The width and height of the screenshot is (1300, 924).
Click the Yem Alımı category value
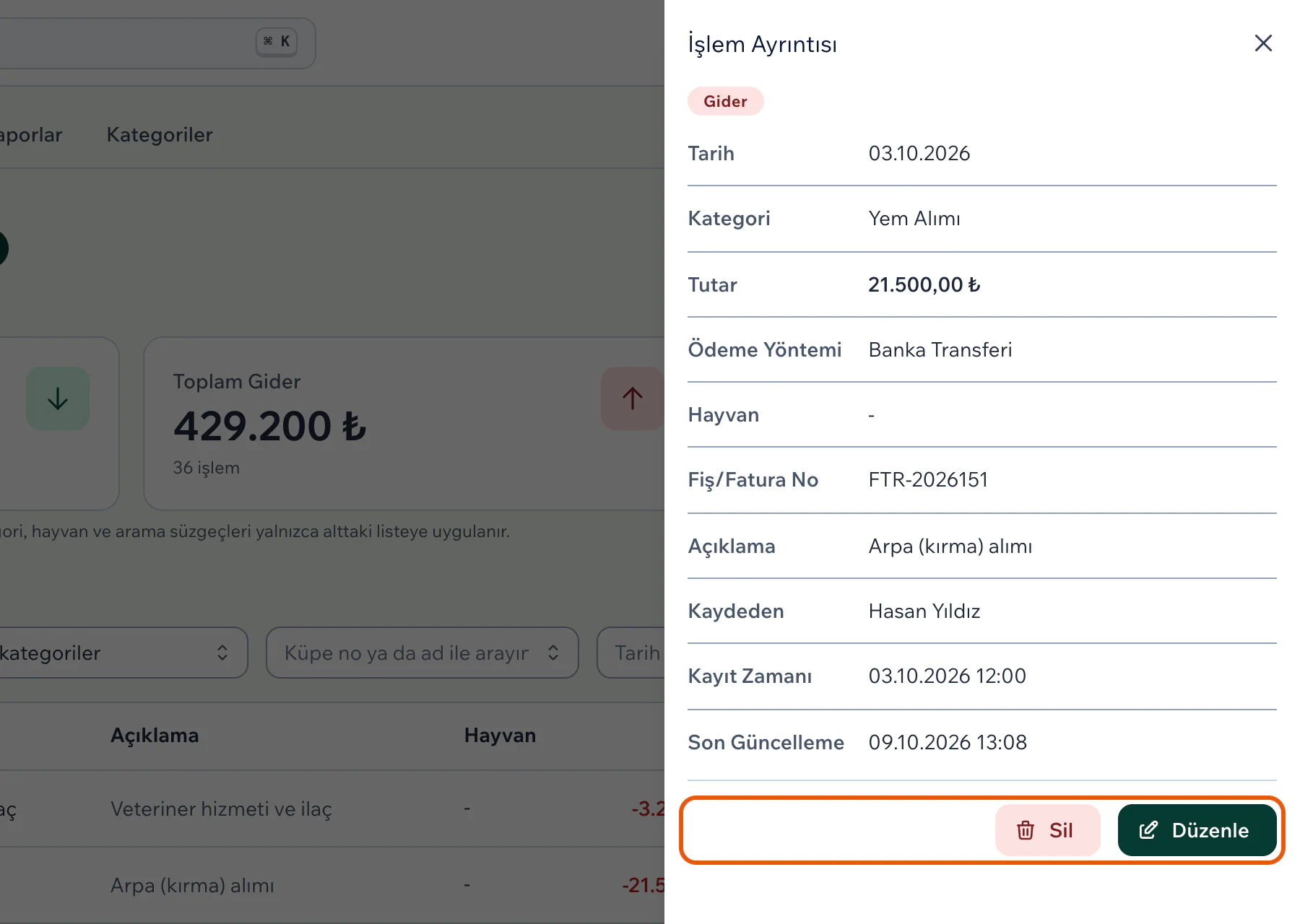[x=914, y=219]
